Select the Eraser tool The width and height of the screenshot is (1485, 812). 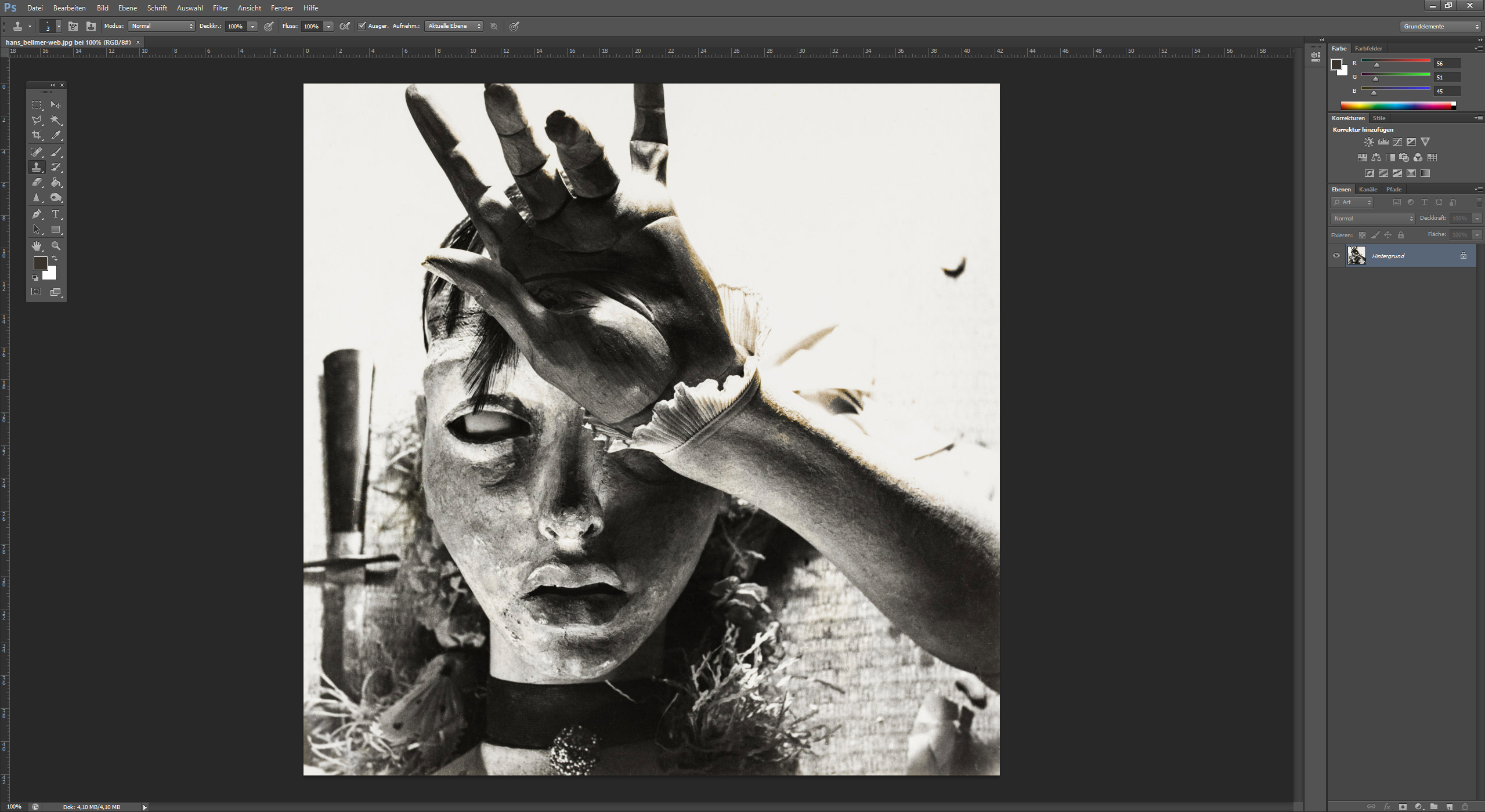tap(37, 182)
